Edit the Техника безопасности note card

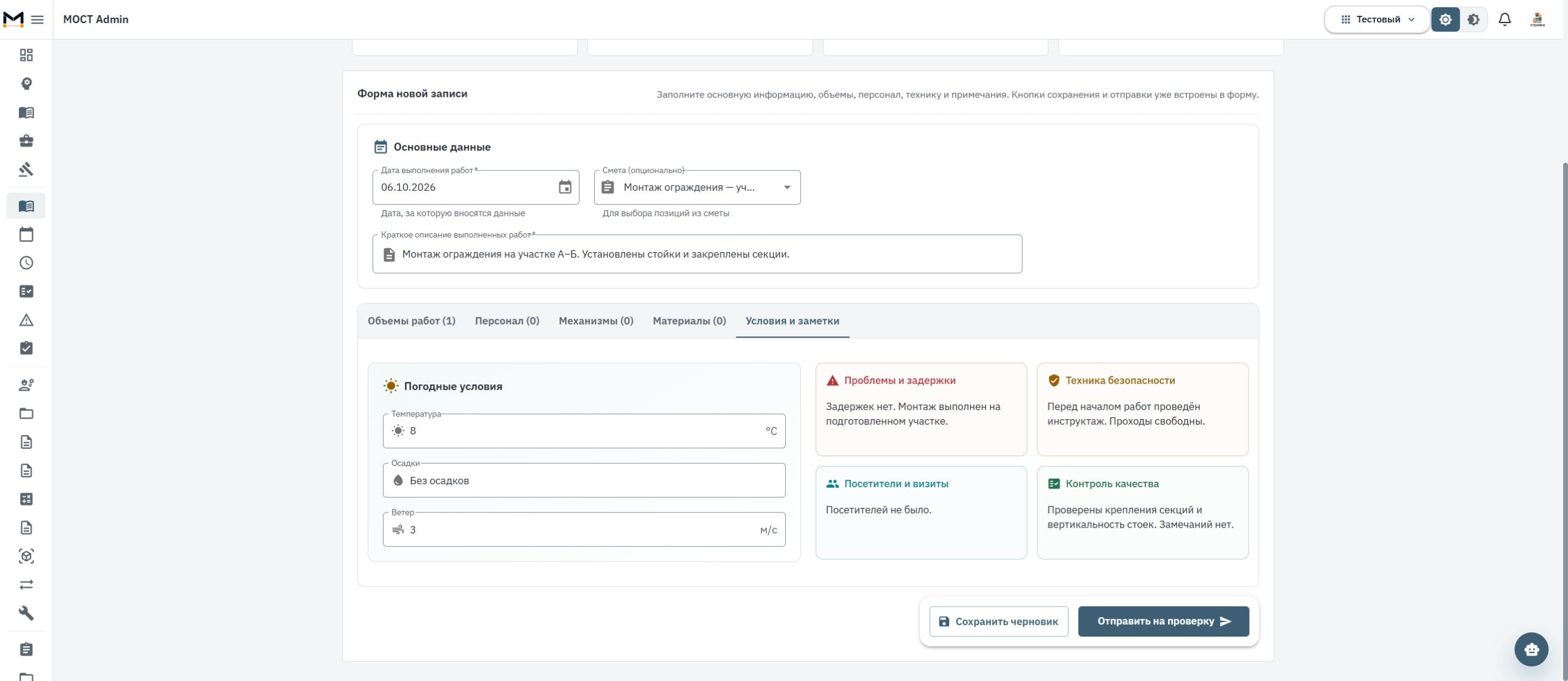(1143, 409)
